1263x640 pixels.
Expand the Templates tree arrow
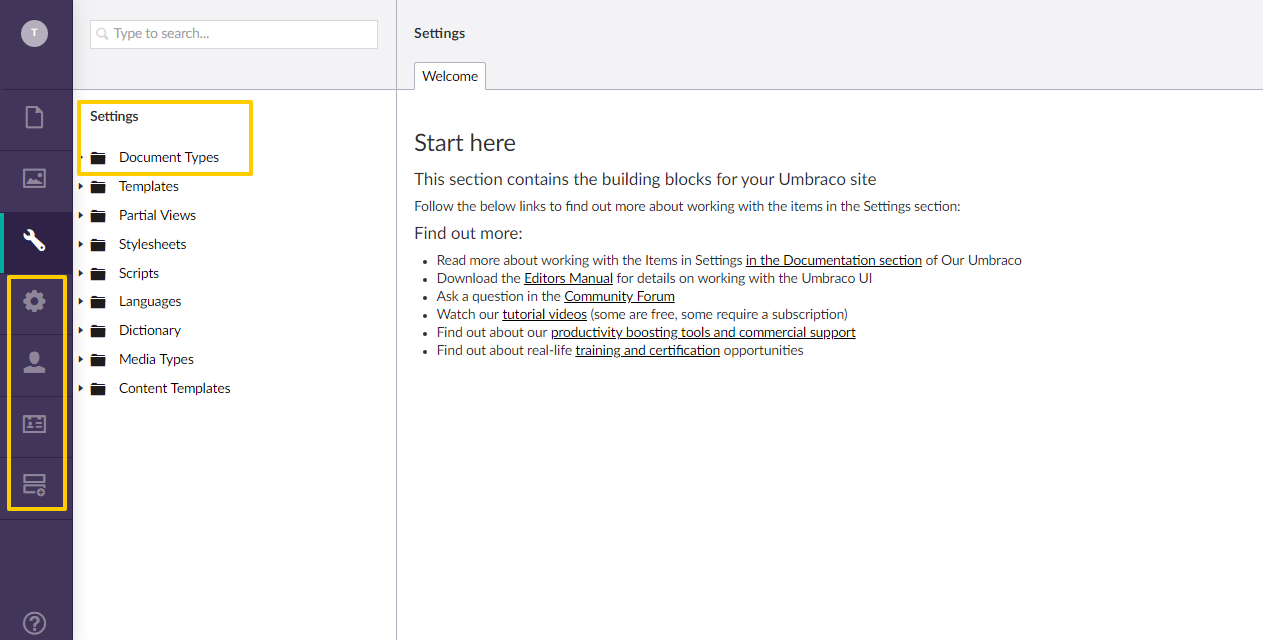(81, 186)
